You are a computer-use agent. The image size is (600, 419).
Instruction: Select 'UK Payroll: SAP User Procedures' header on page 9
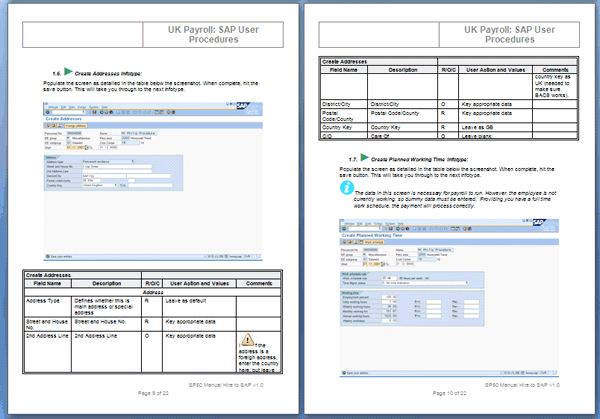pos(213,34)
